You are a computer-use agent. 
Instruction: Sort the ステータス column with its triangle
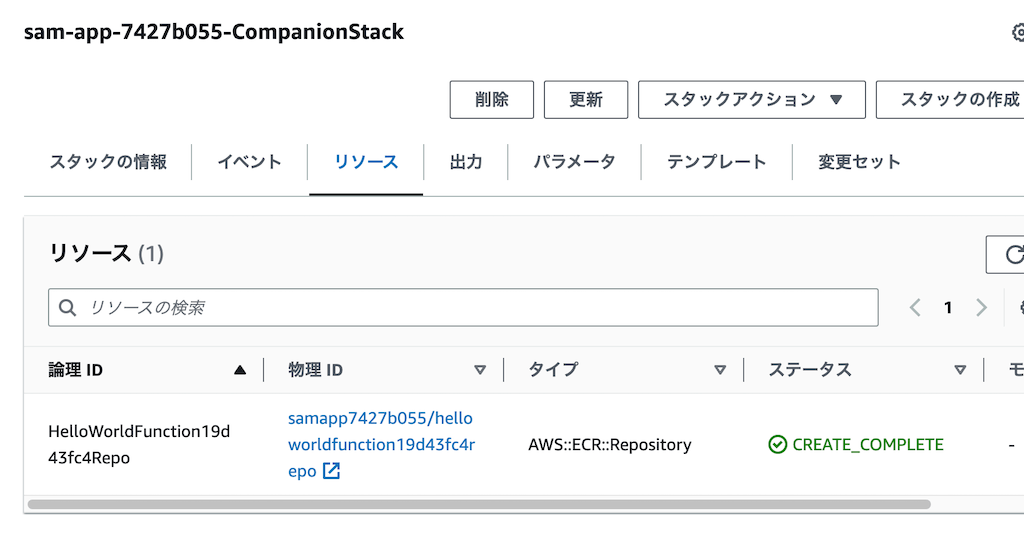pos(960,370)
